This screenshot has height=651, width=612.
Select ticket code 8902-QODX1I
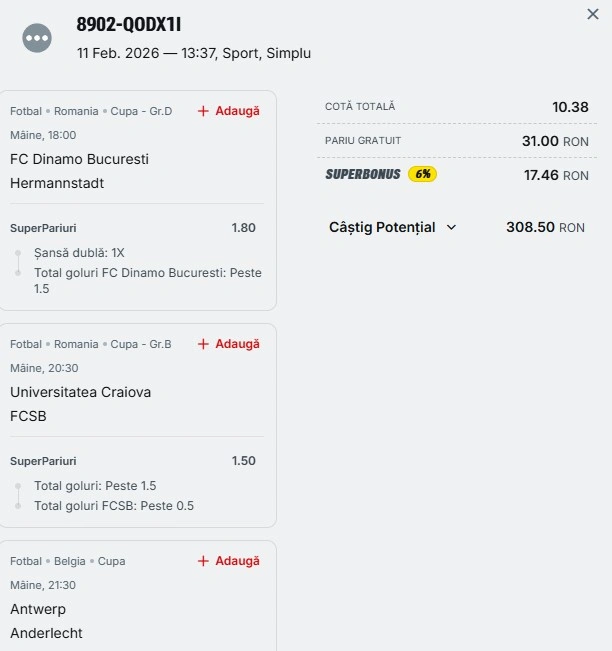[129, 25]
